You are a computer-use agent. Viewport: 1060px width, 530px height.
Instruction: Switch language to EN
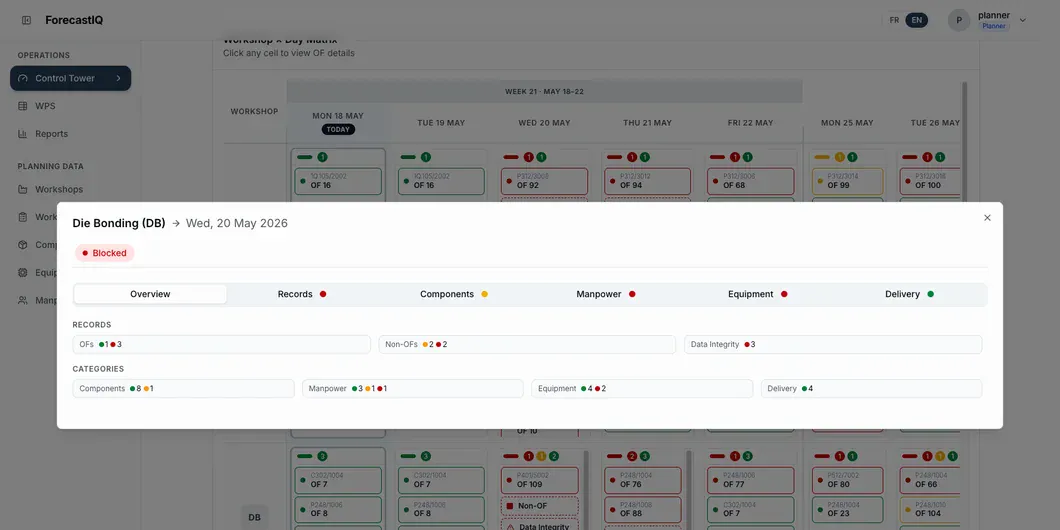click(x=917, y=20)
